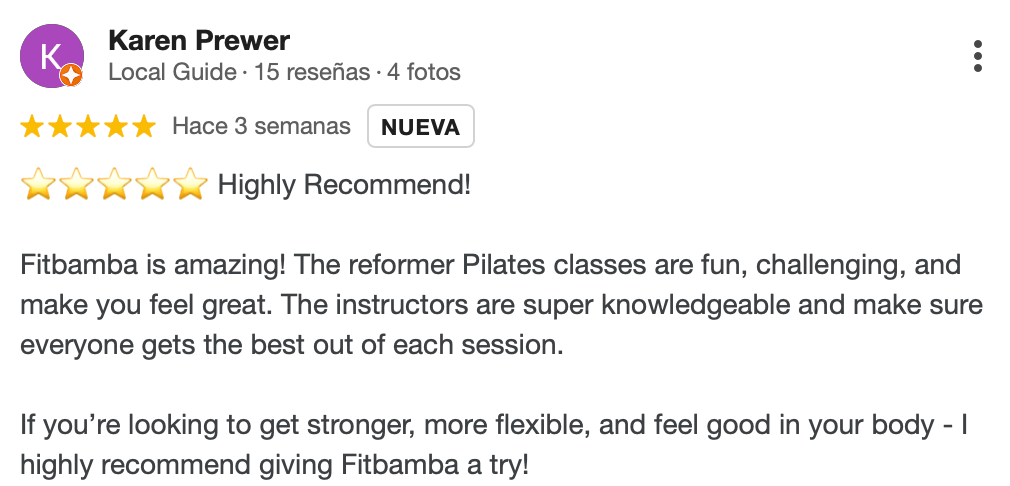Click the second gold rating star
Image resolution: width=1010 pixels, height=486 pixels.
click(60, 126)
